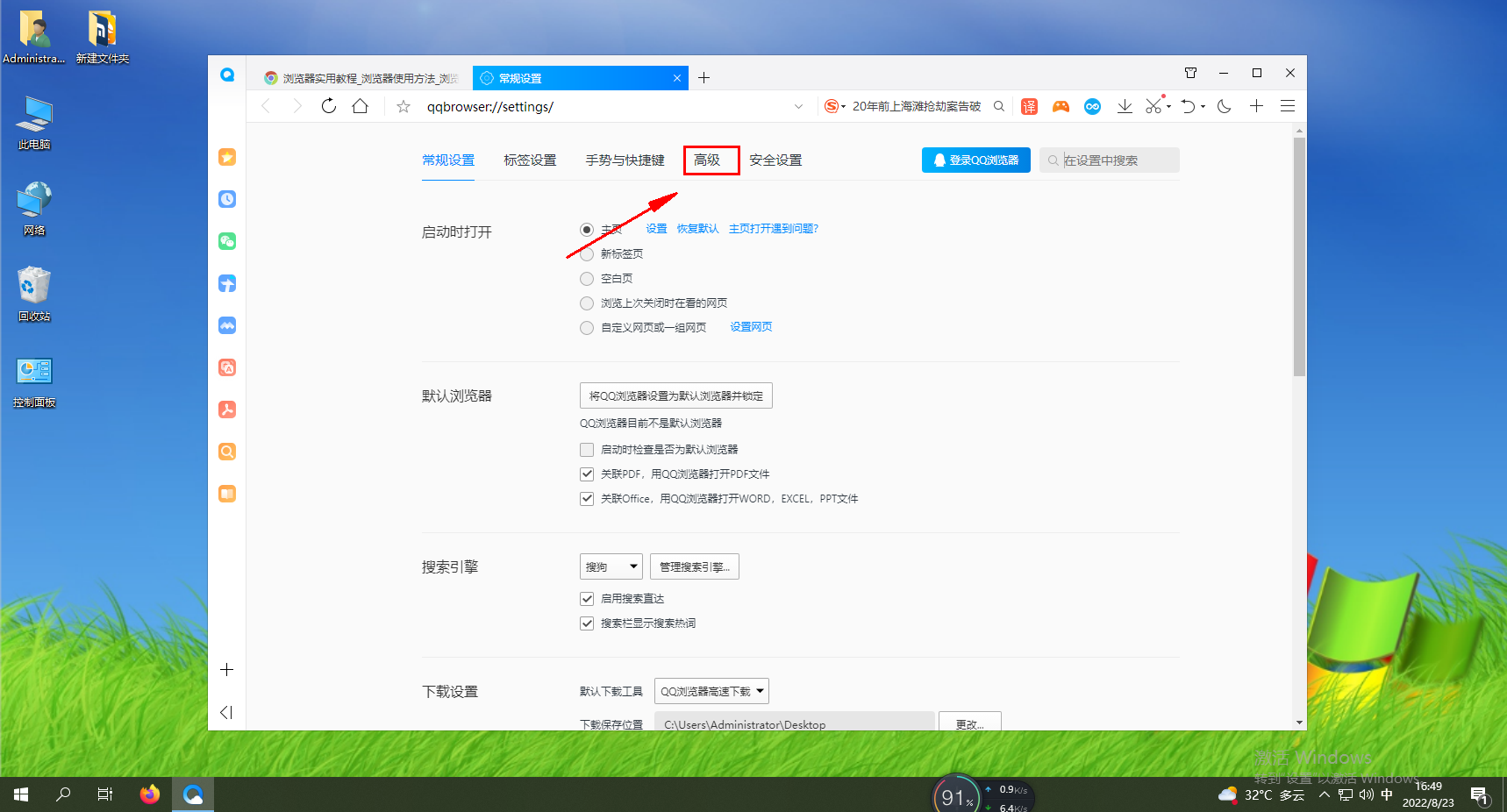Open the history clock sidebar icon
1507x812 pixels.
pyautogui.click(x=227, y=199)
